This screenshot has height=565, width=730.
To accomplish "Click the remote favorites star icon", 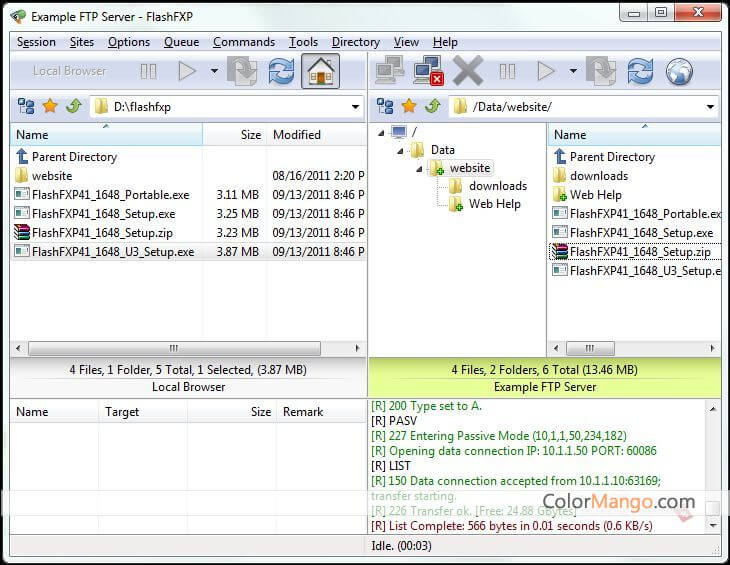I will 408,107.
